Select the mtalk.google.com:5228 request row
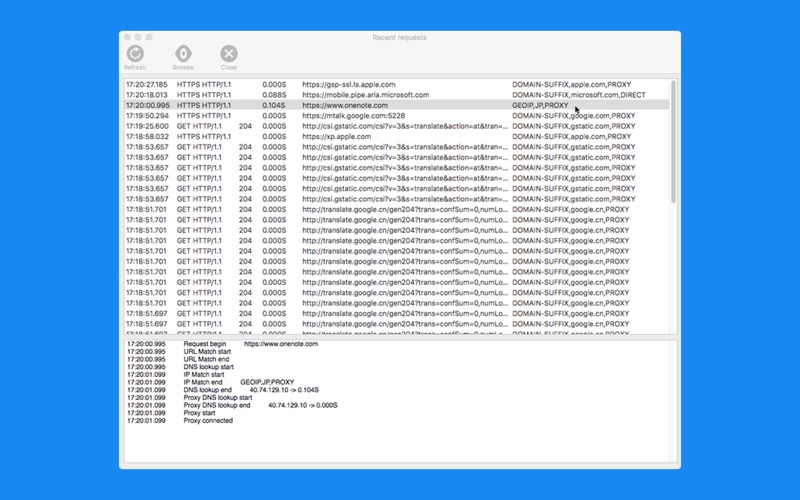The height and width of the screenshot is (500, 800). (x=397, y=116)
